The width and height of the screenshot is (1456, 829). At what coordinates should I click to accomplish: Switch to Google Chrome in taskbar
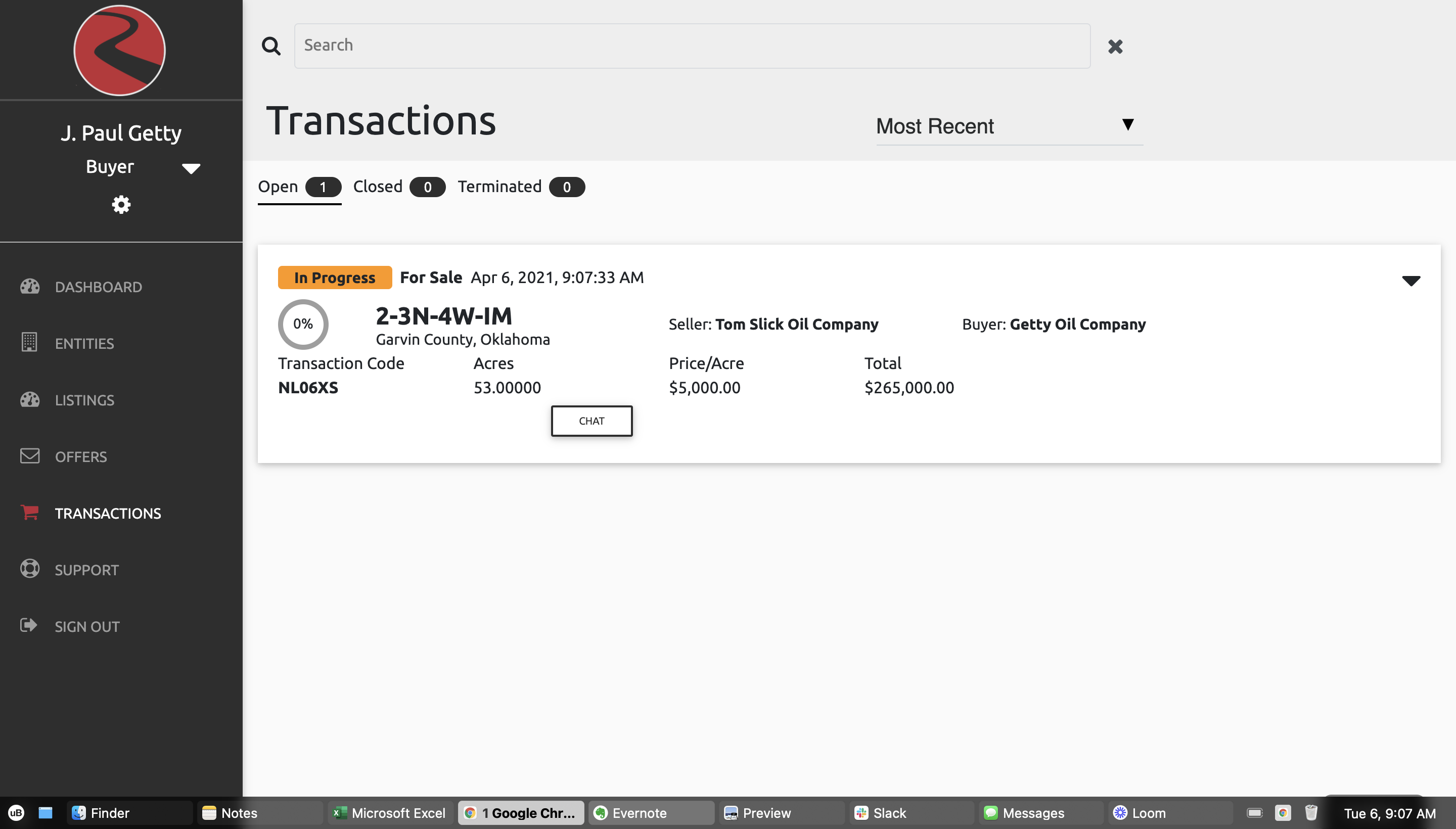521,813
